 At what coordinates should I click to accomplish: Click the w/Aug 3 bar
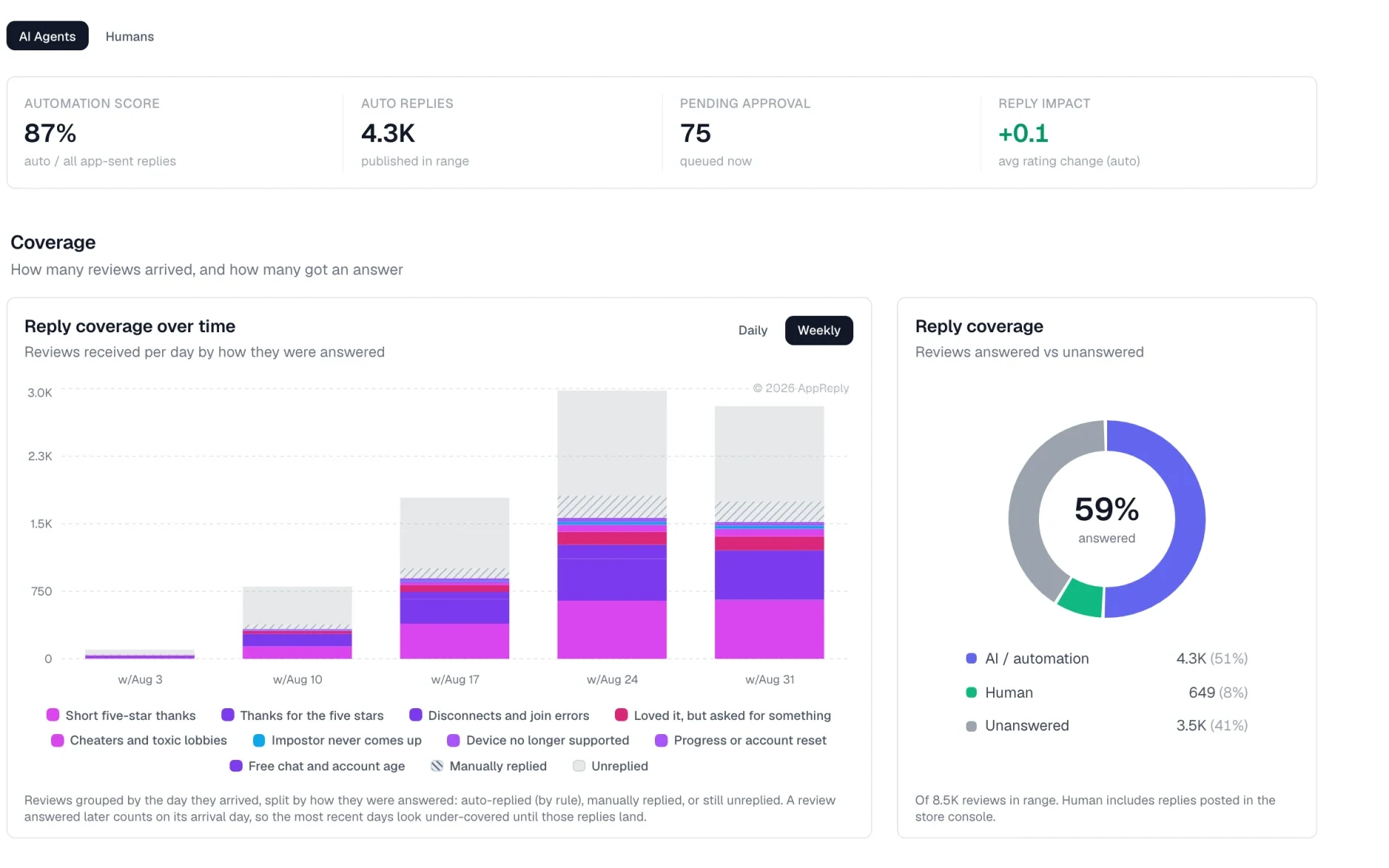[x=140, y=654]
